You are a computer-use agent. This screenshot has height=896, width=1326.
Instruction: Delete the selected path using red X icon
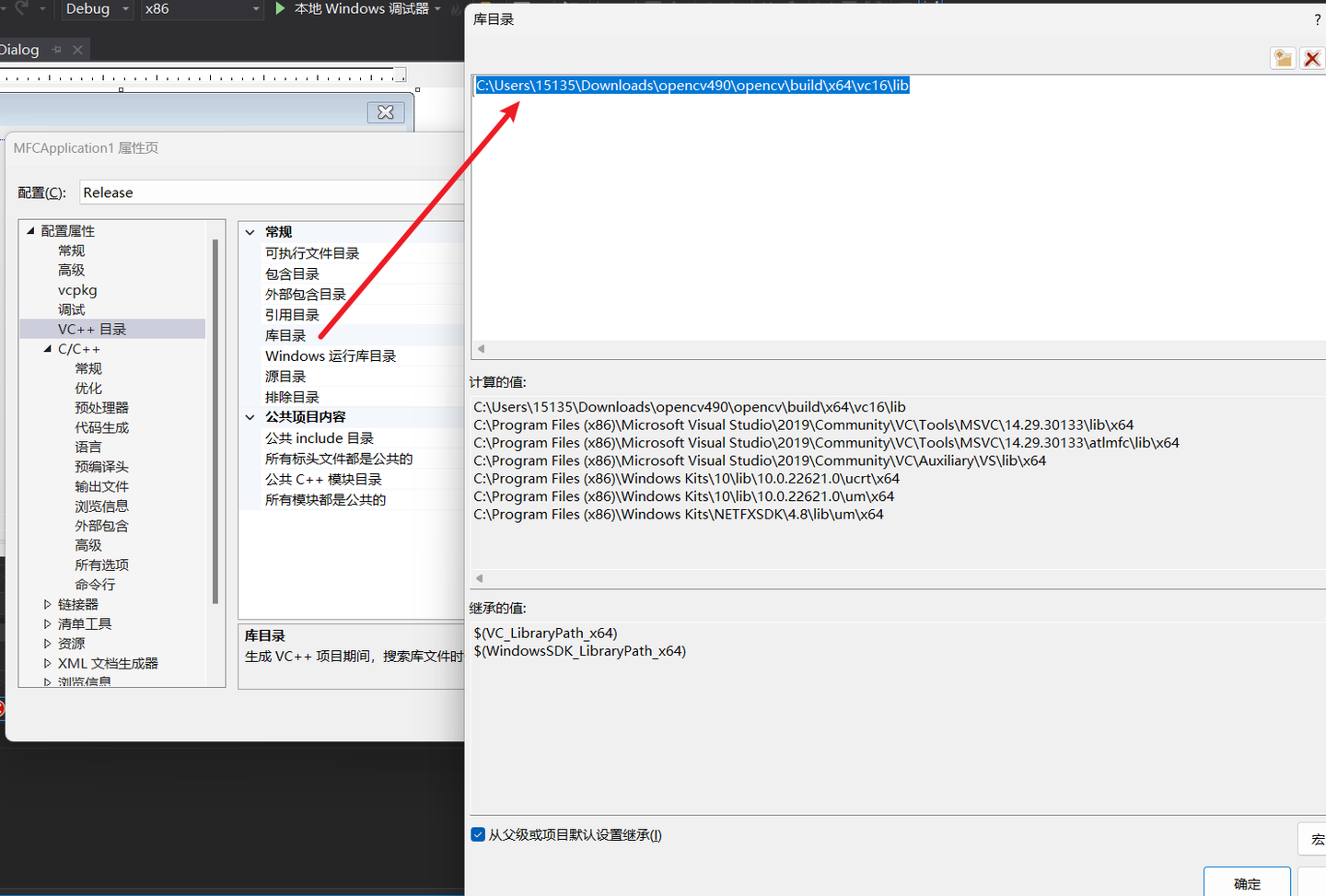1311,58
